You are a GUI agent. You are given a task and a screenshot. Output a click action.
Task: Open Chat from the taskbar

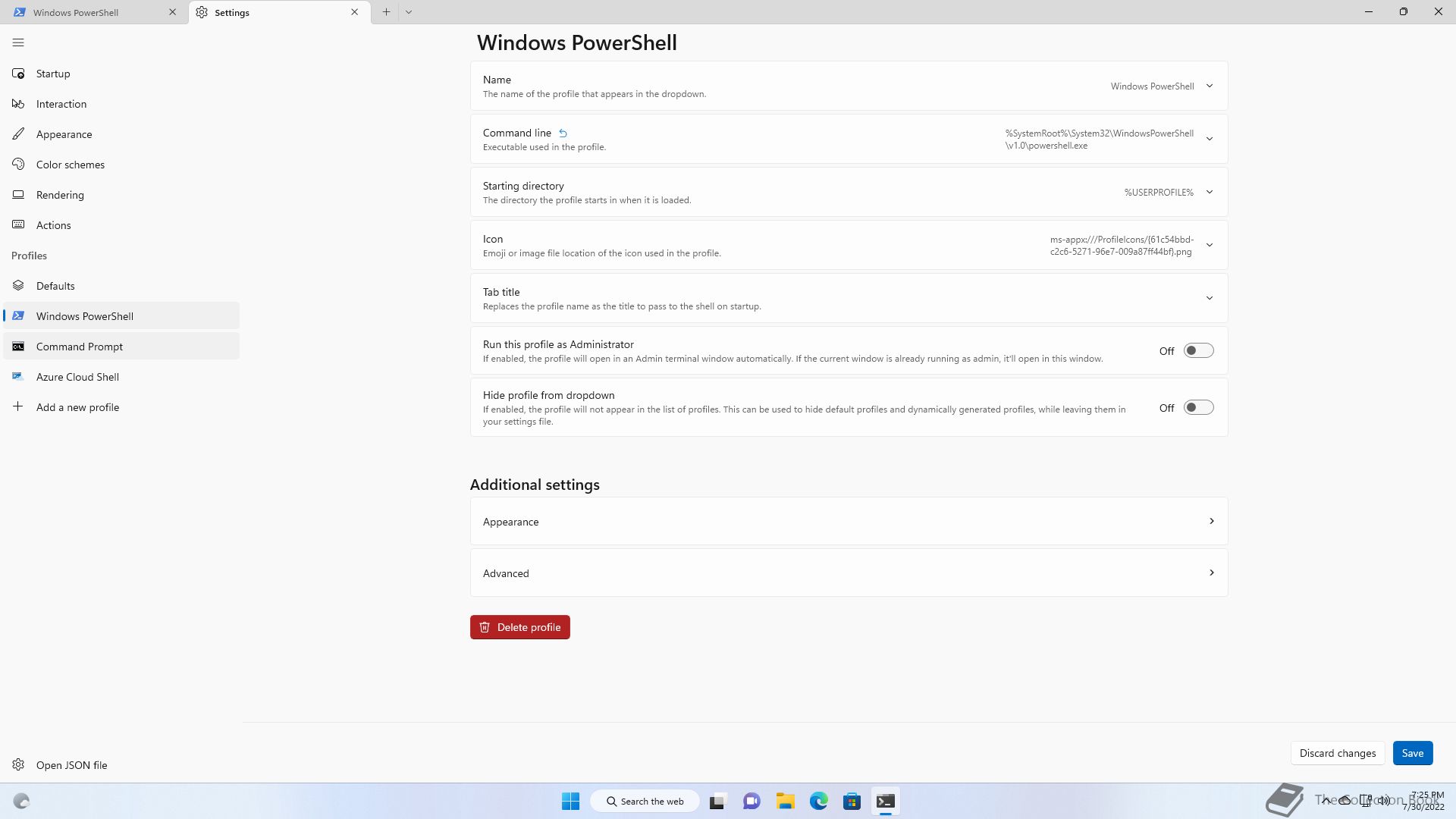752,801
